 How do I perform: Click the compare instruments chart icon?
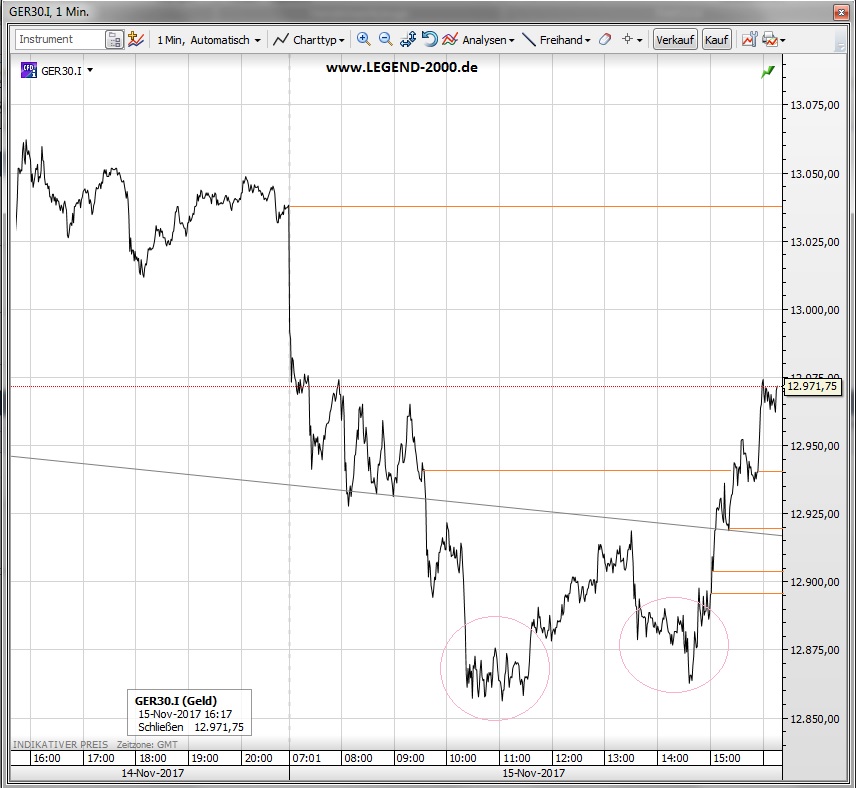pyautogui.click(x=135, y=40)
